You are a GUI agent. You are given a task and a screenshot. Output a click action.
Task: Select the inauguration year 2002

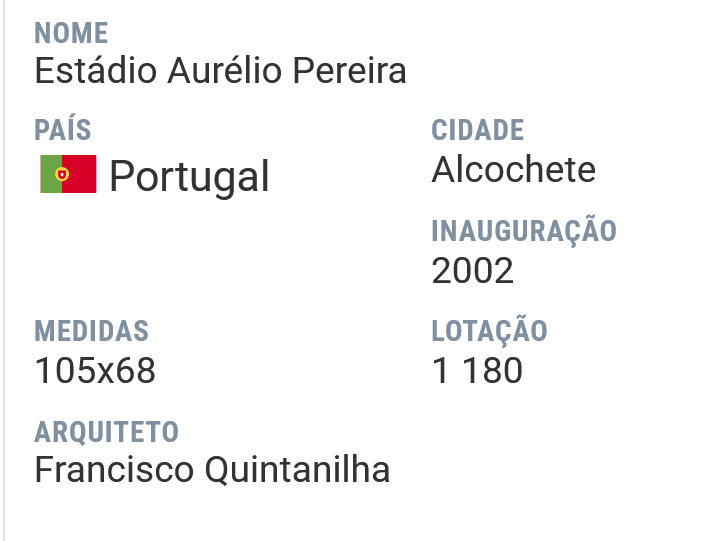click(473, 270)
